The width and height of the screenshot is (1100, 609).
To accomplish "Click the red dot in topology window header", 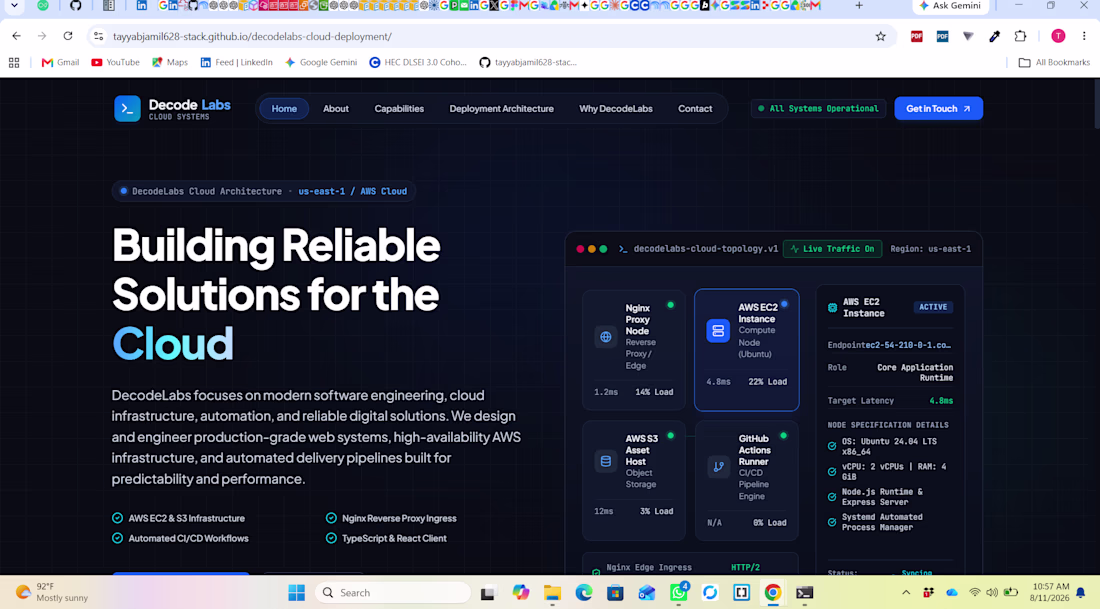I will click(x=580, y=249).
